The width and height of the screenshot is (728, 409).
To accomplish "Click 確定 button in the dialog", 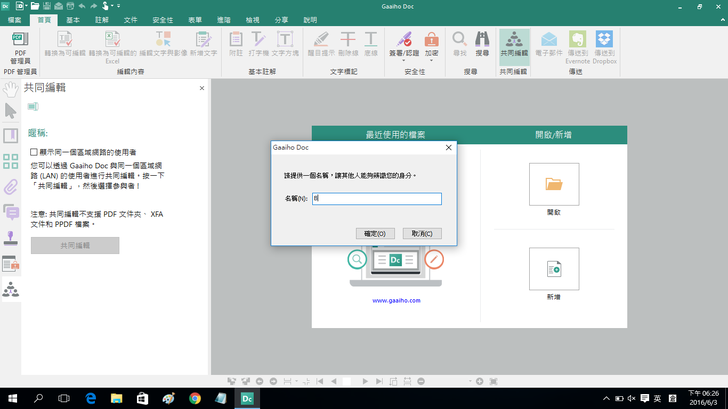I will point(375,233).
